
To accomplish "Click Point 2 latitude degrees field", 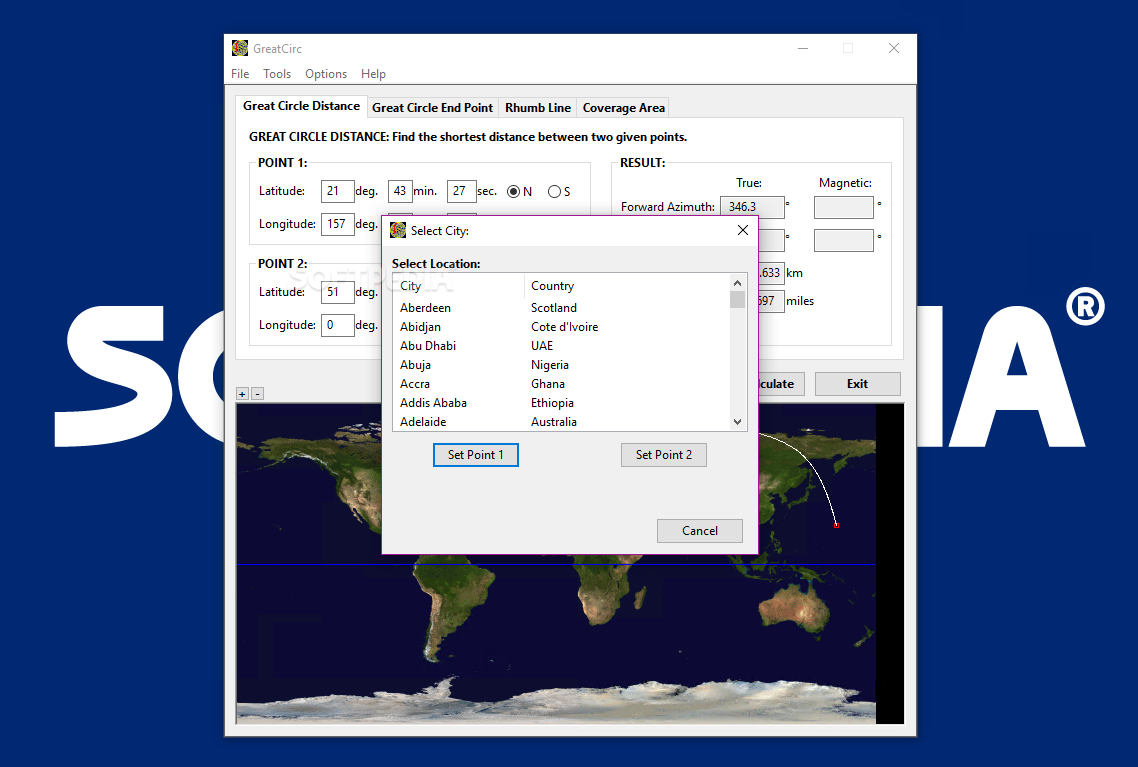I will click(337, 292).
